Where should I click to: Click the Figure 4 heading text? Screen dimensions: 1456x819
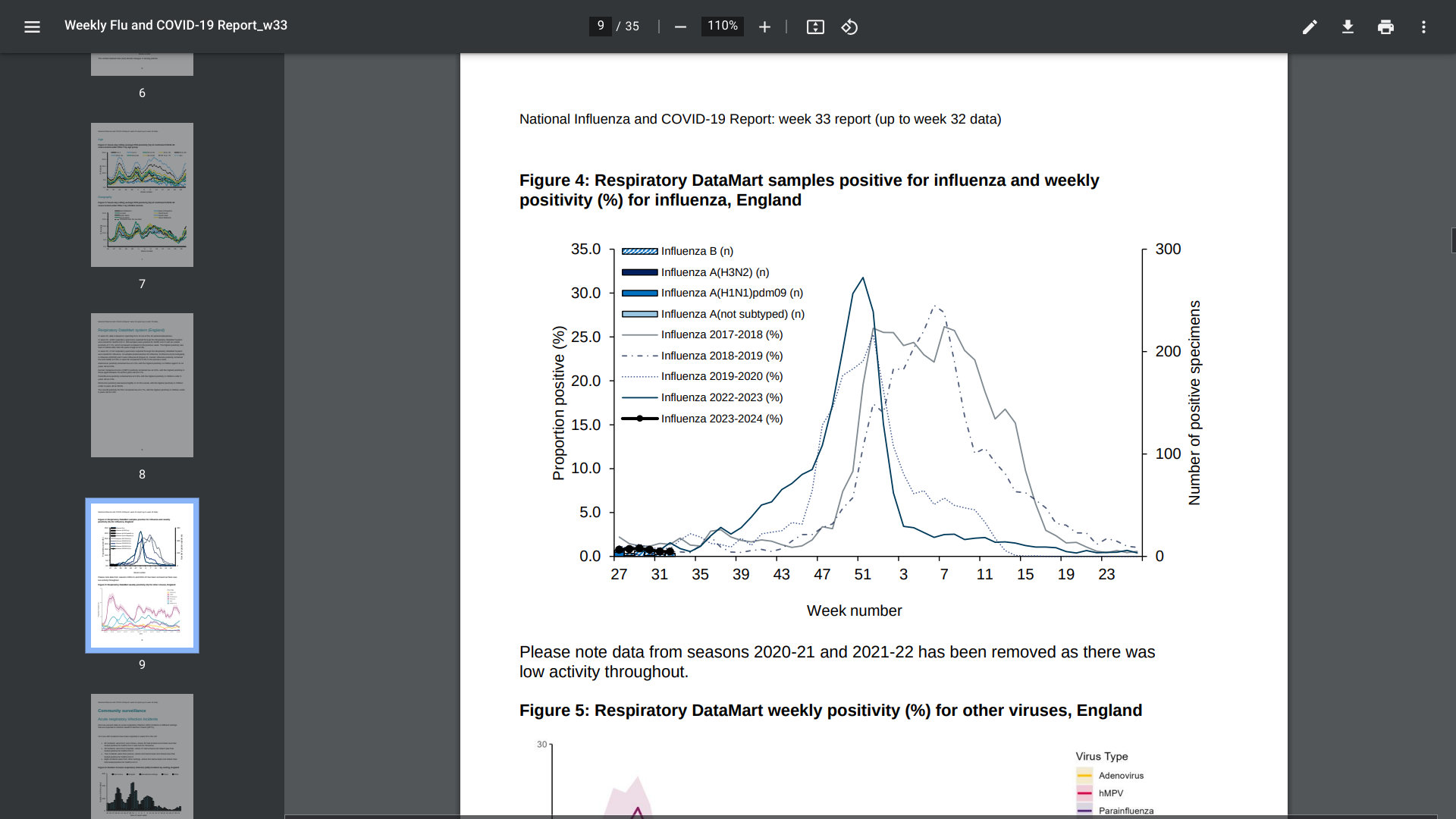(x=808, y=190)
